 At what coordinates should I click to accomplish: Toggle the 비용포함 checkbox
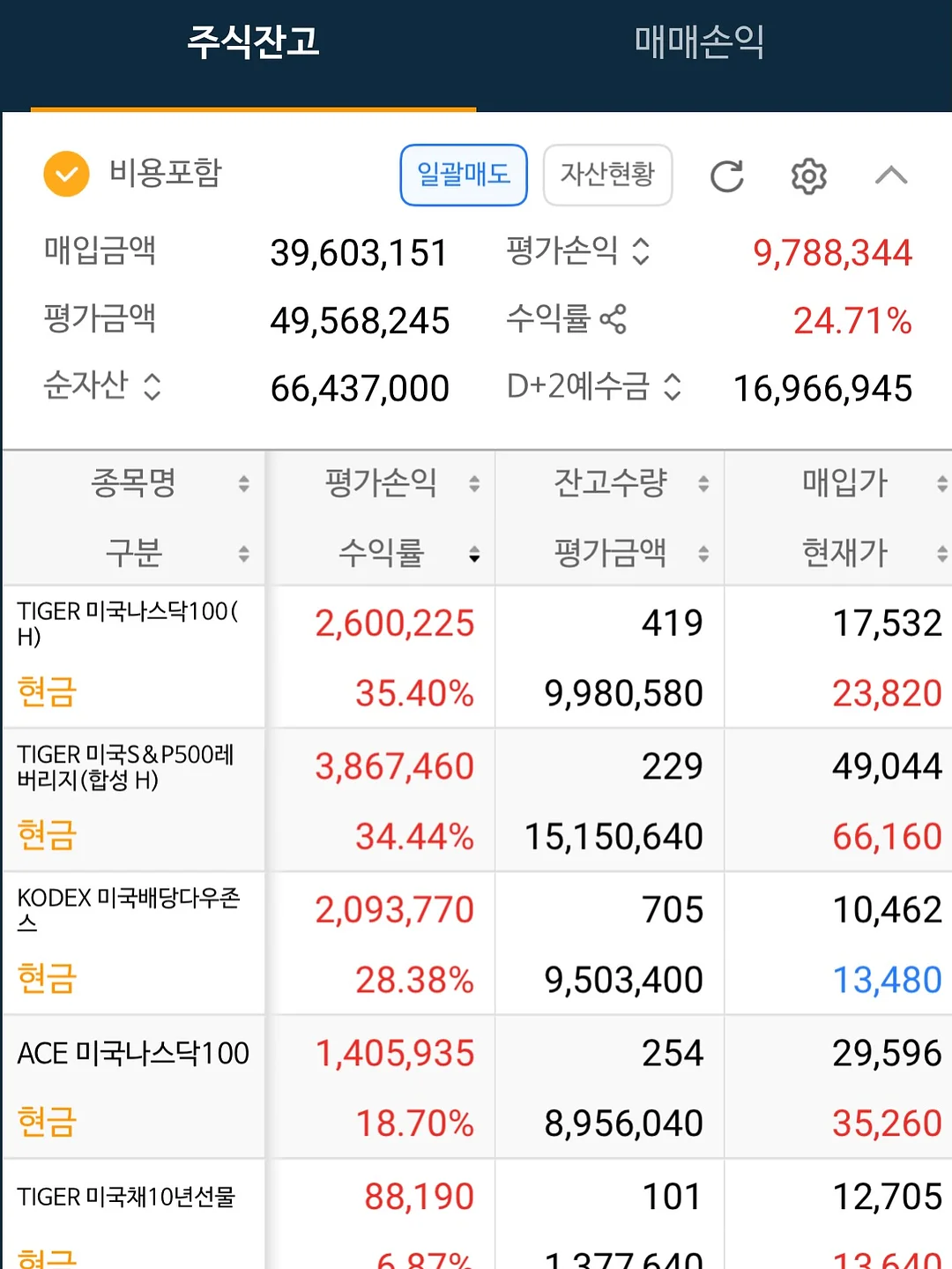coord(67,174)
